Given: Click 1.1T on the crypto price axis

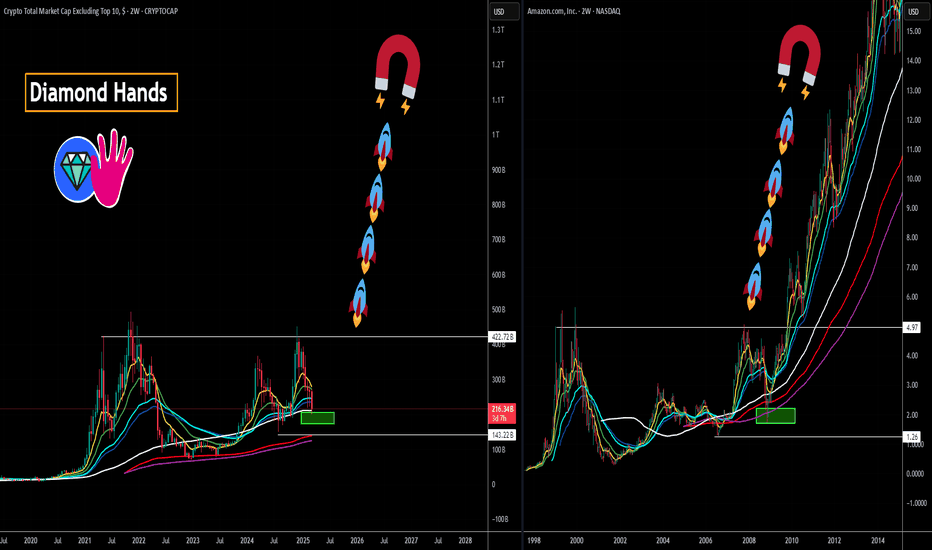Looking at the screenshot, I should tap(498, 100).
